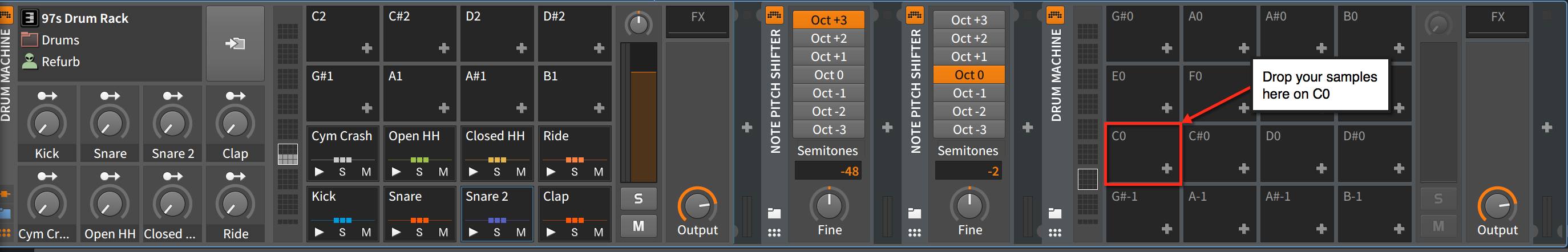Select Oct +2 in the second Note Pitch Shifter
The height and width of the screenshot is (252, 1568).
968,38
